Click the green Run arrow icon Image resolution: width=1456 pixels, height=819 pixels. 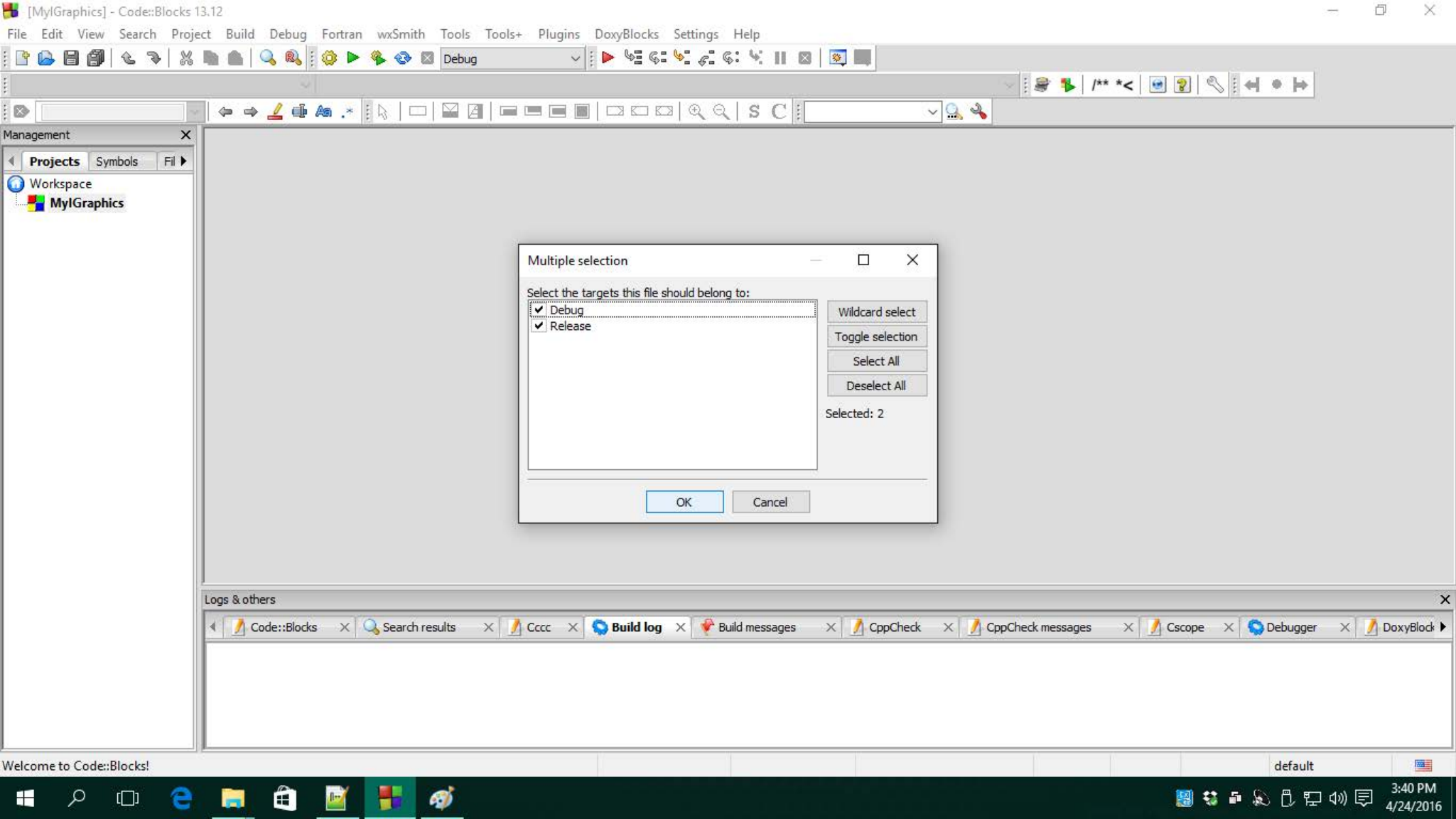pyautogui.click(x=353, y=58)
